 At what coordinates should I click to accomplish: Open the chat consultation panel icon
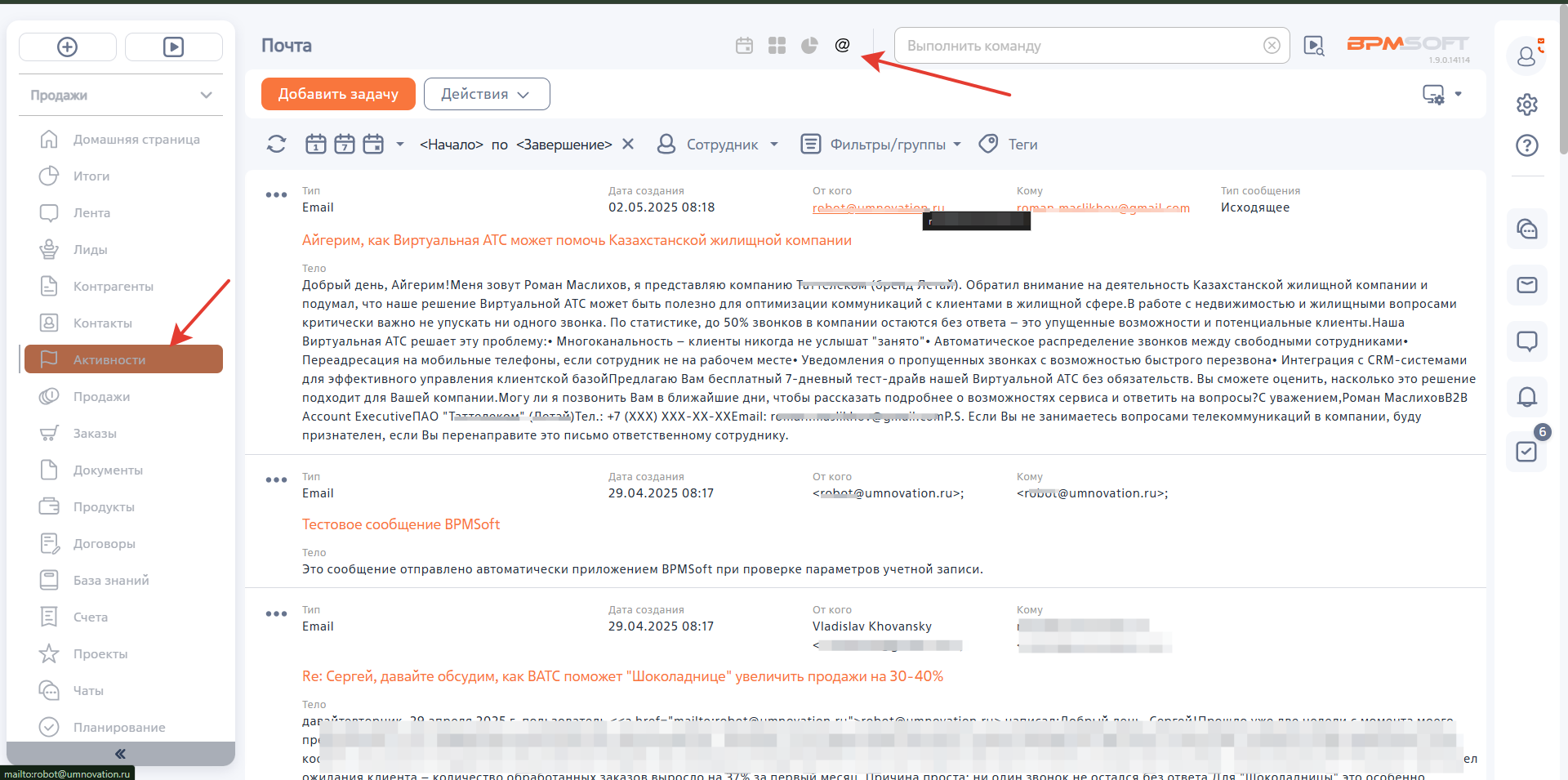[x=1526, y=229]
